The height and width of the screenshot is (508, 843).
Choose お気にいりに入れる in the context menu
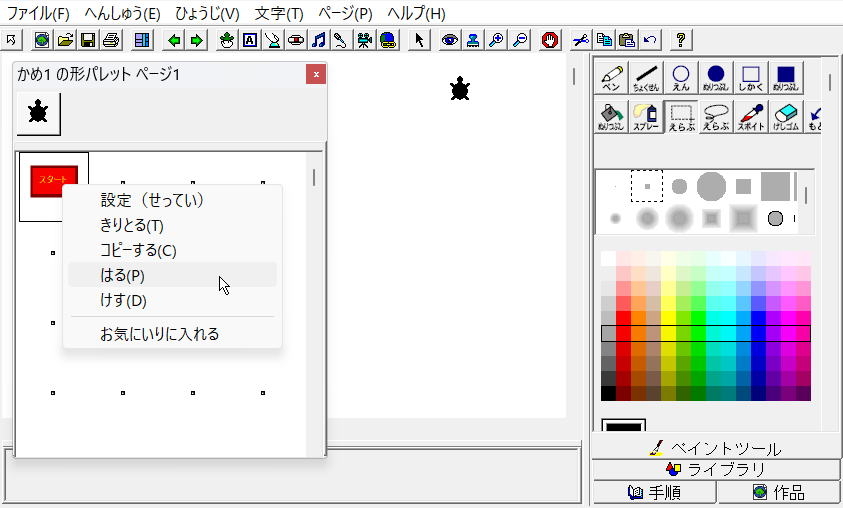point(172,334)
